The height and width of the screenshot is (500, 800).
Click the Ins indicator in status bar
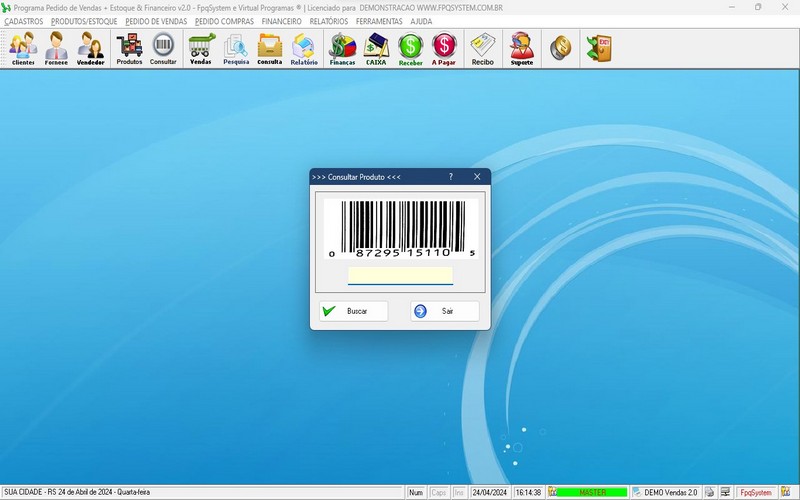459,492
